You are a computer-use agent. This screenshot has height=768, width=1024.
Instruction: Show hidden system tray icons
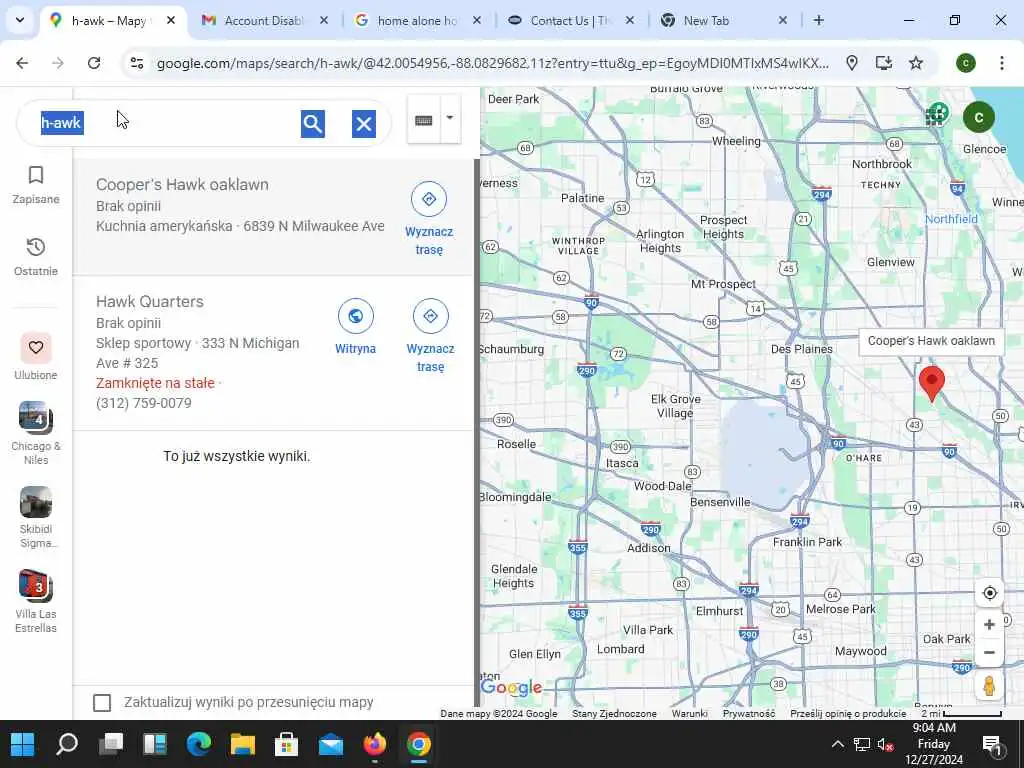tap(837, 744)
